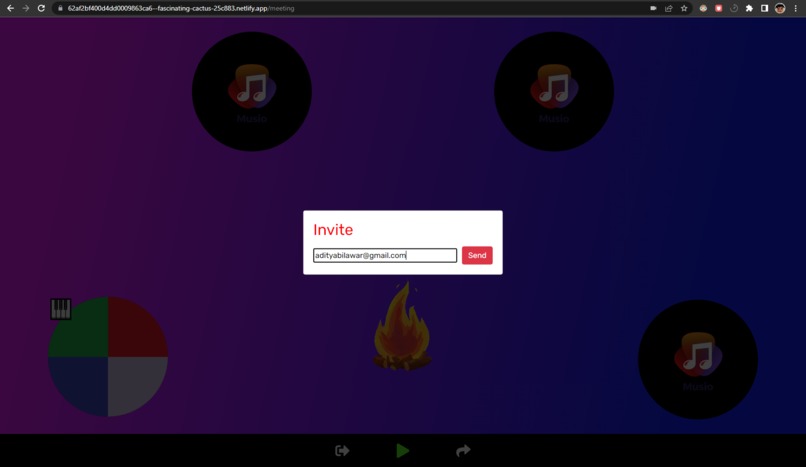Select the green quadrant of the color wheel
This screenshot has height=467, width=806.
82,330
